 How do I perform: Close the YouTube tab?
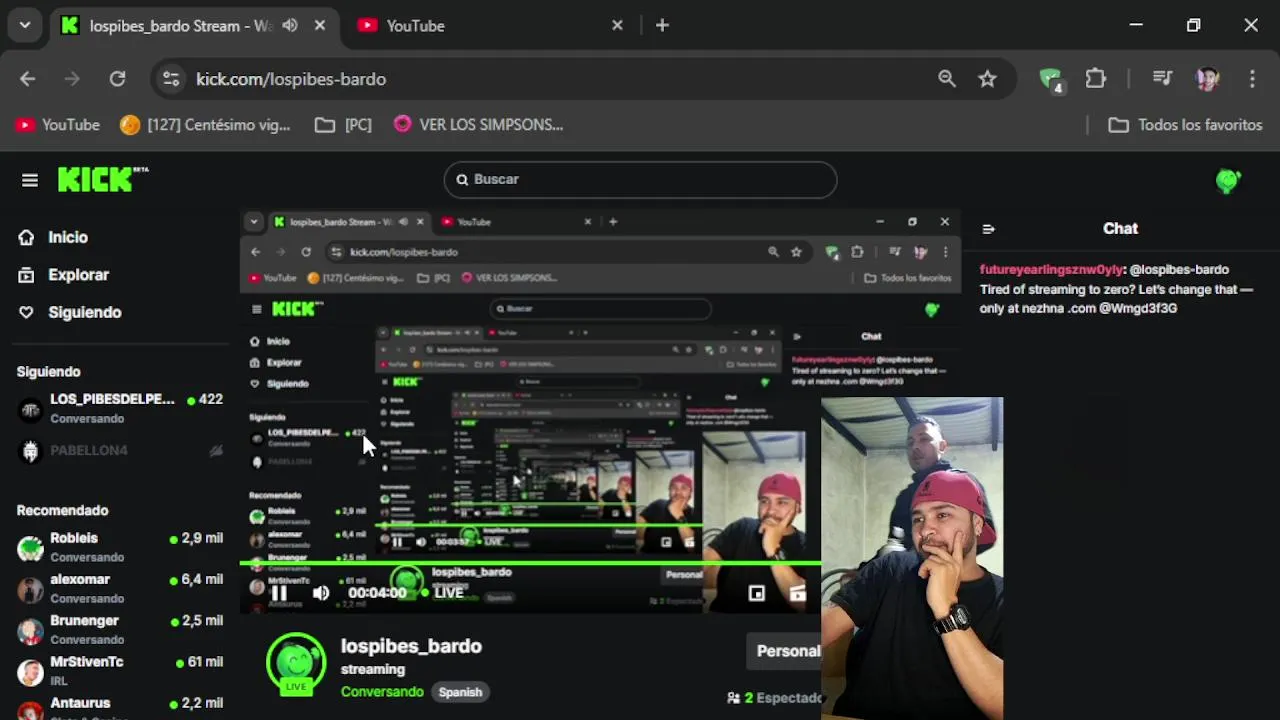[618, 26]
